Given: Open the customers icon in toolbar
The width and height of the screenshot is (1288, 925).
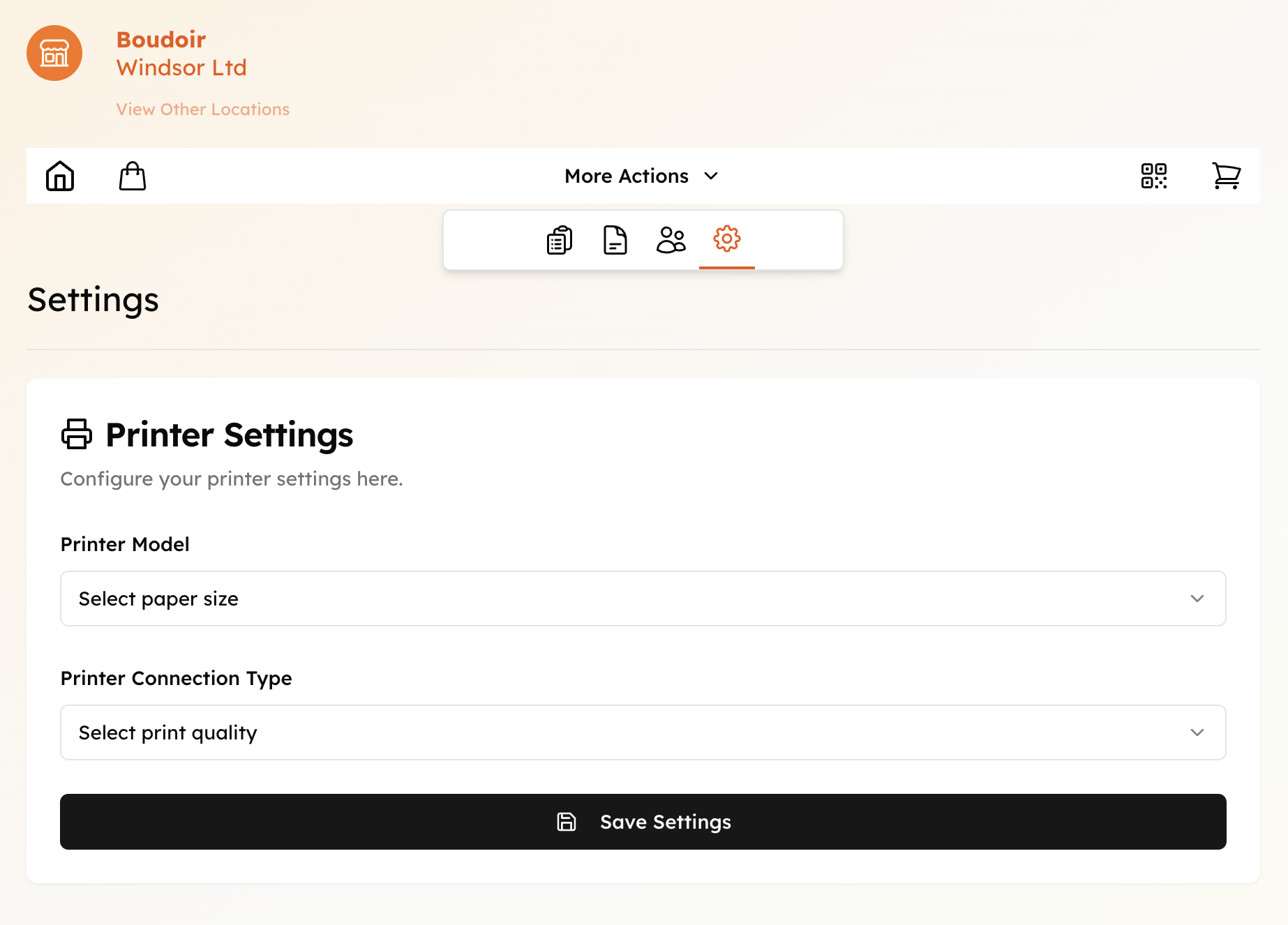Looking at the screenshot, I should [671, 240].
